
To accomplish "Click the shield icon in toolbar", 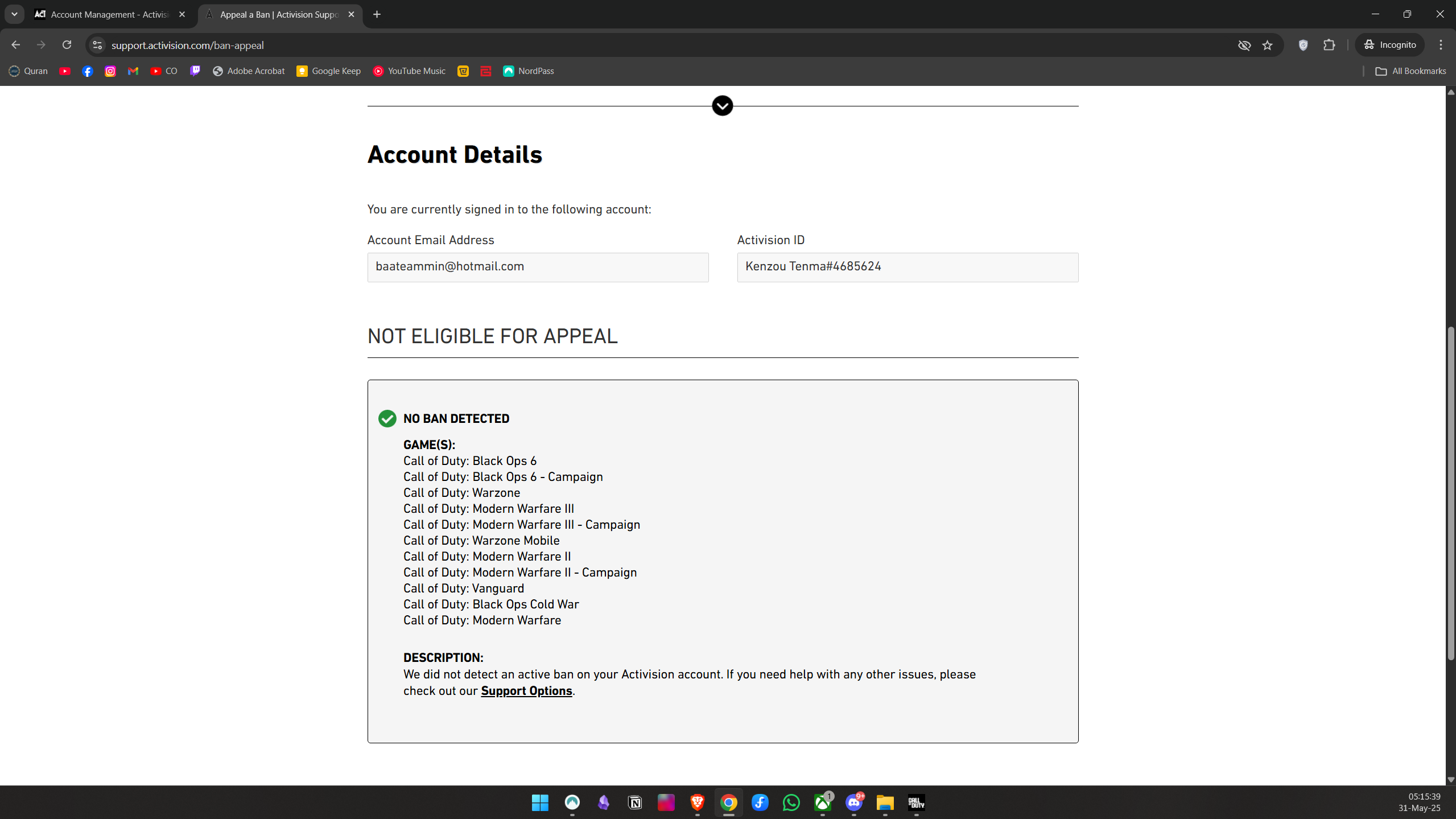I will [1303, 45].
